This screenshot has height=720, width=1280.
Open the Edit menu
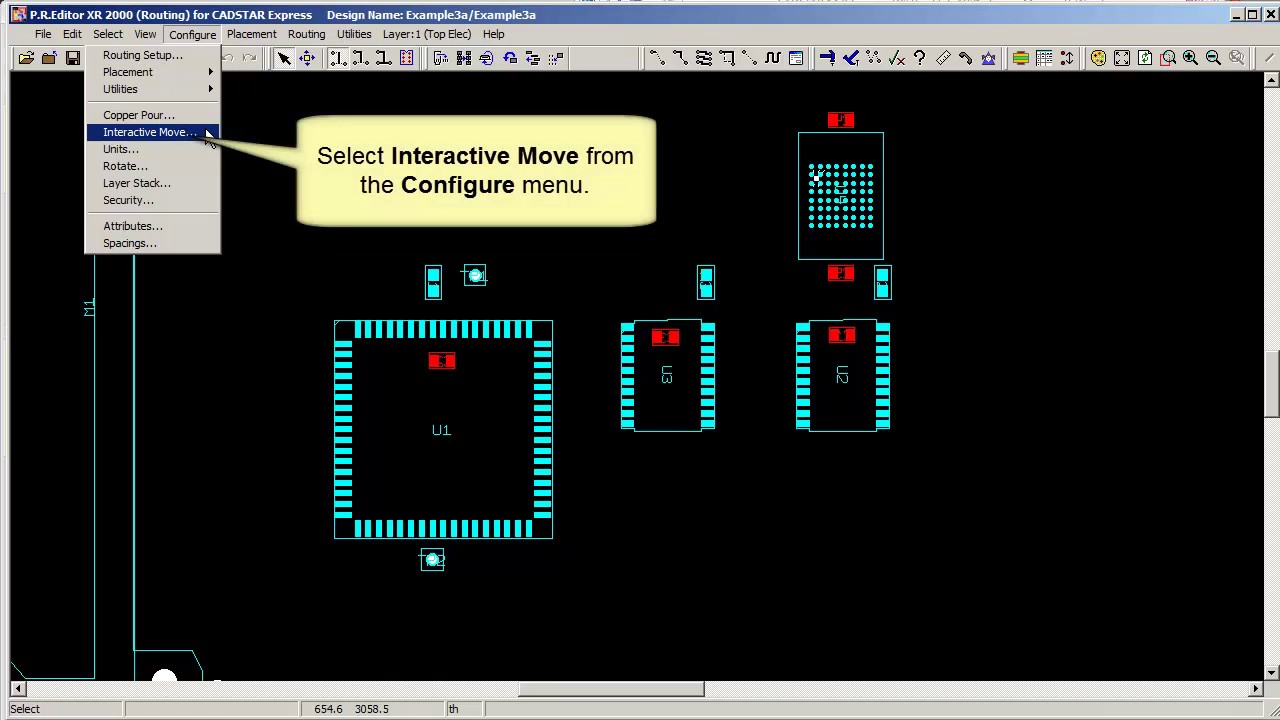72,34
